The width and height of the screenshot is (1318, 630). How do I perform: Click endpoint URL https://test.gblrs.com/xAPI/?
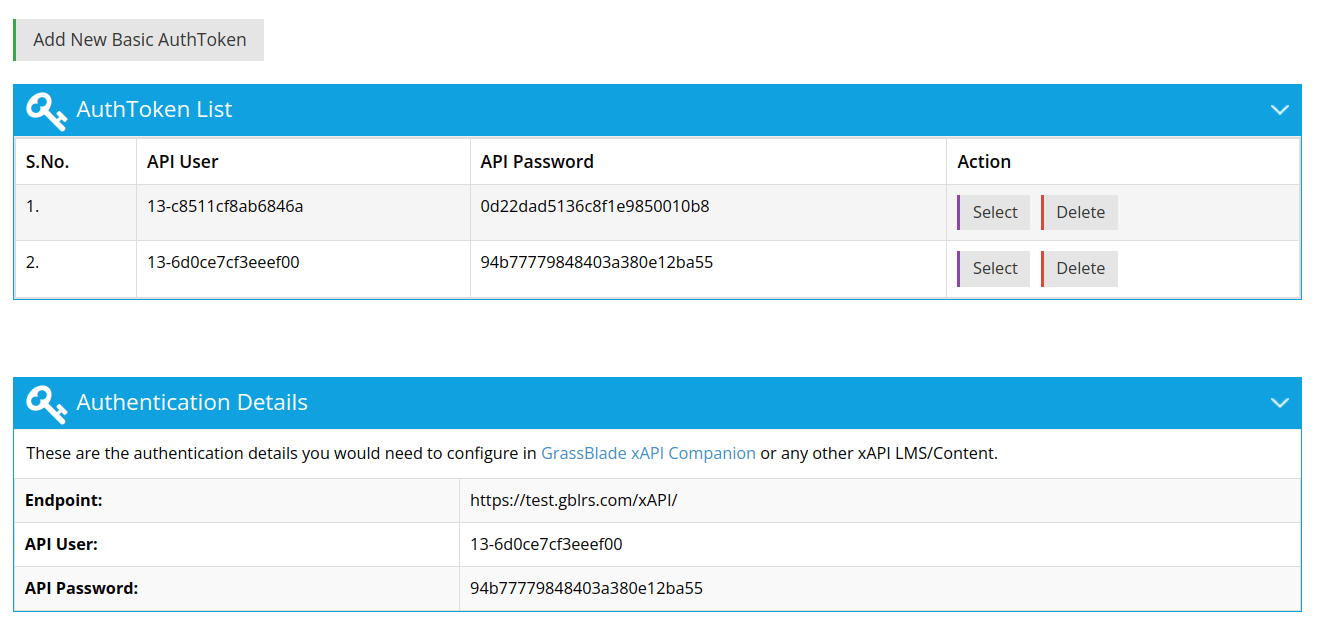(x=574, y=500)
